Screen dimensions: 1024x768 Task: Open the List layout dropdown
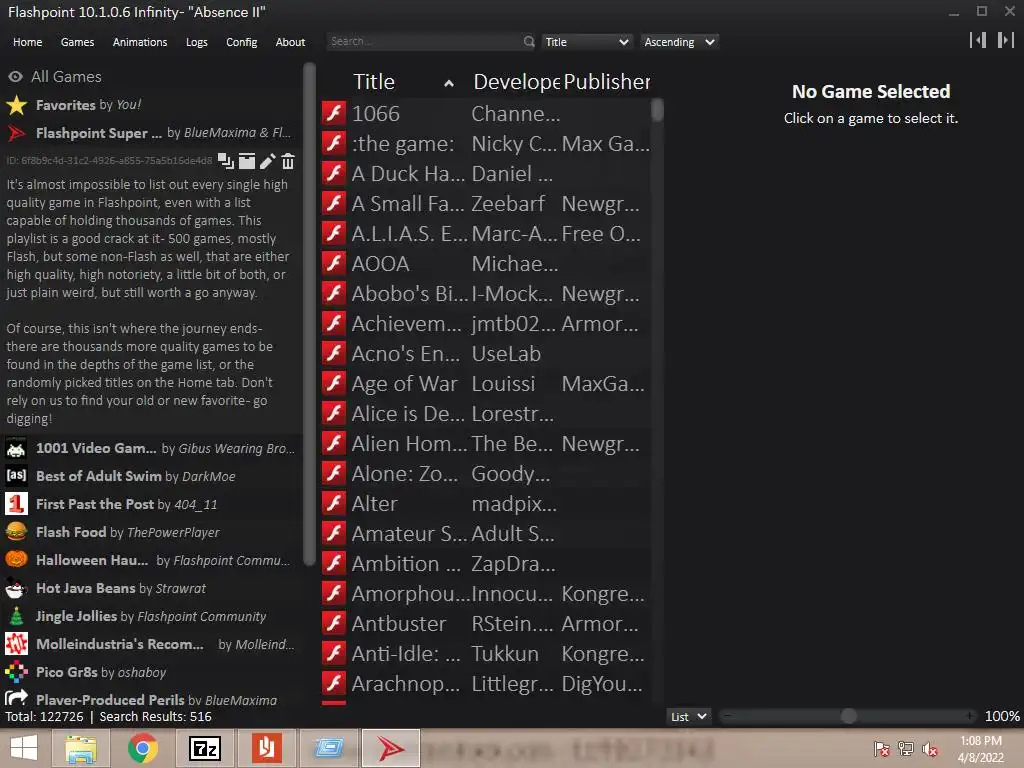click(688, 716)
